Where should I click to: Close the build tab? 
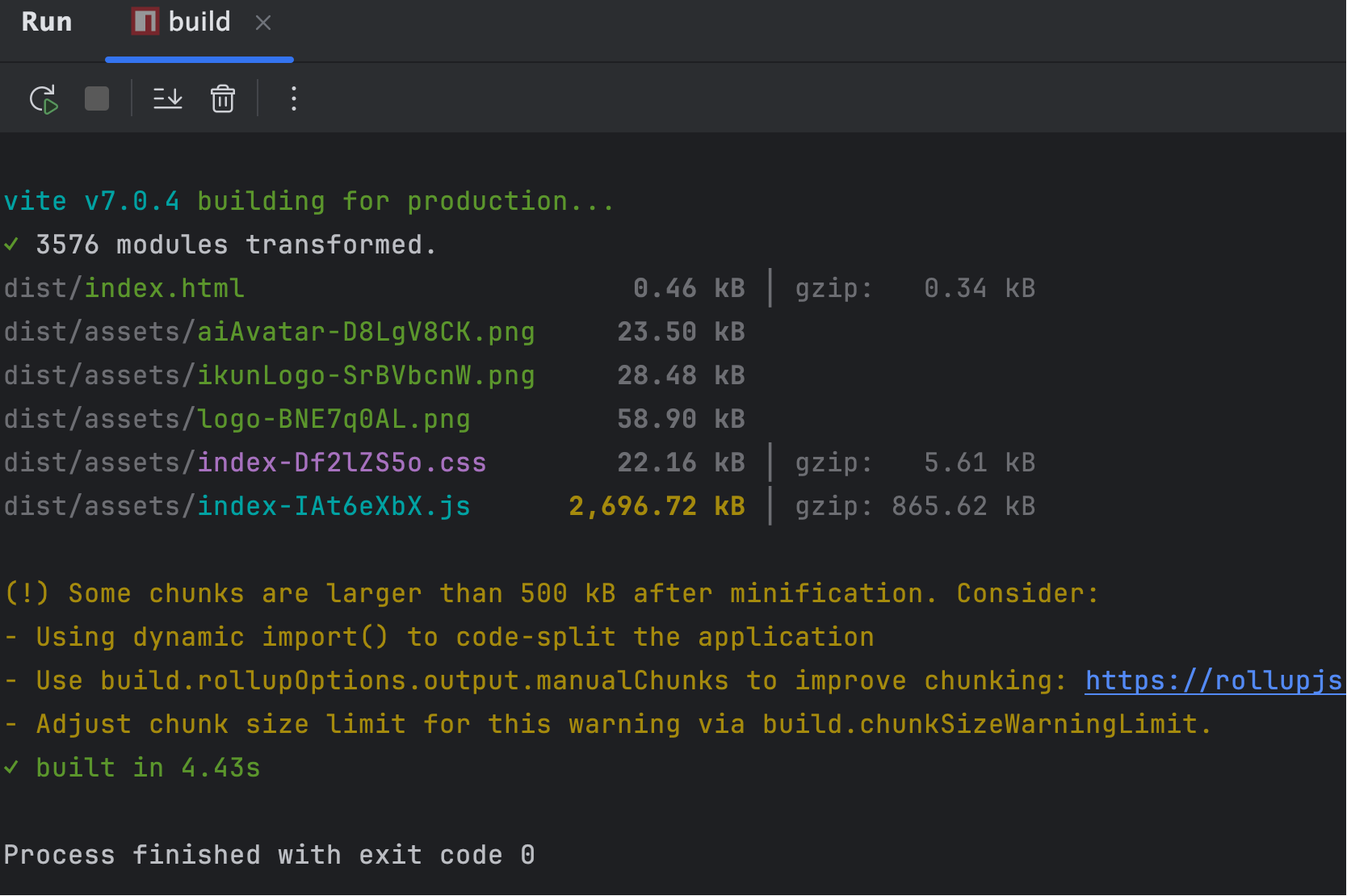(x=263, y=23)
